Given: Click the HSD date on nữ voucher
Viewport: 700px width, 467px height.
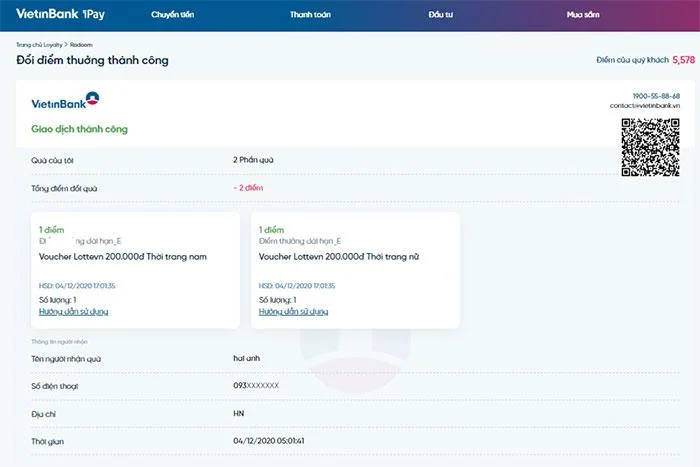Looking at the screenshot, I should tap(297, 286).
